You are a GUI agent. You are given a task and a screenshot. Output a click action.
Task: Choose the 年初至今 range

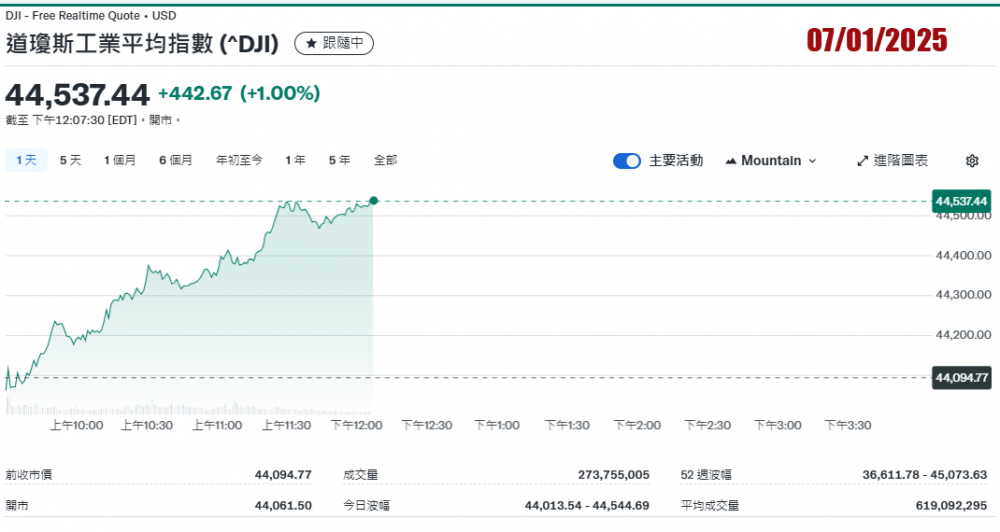(239, 160)
